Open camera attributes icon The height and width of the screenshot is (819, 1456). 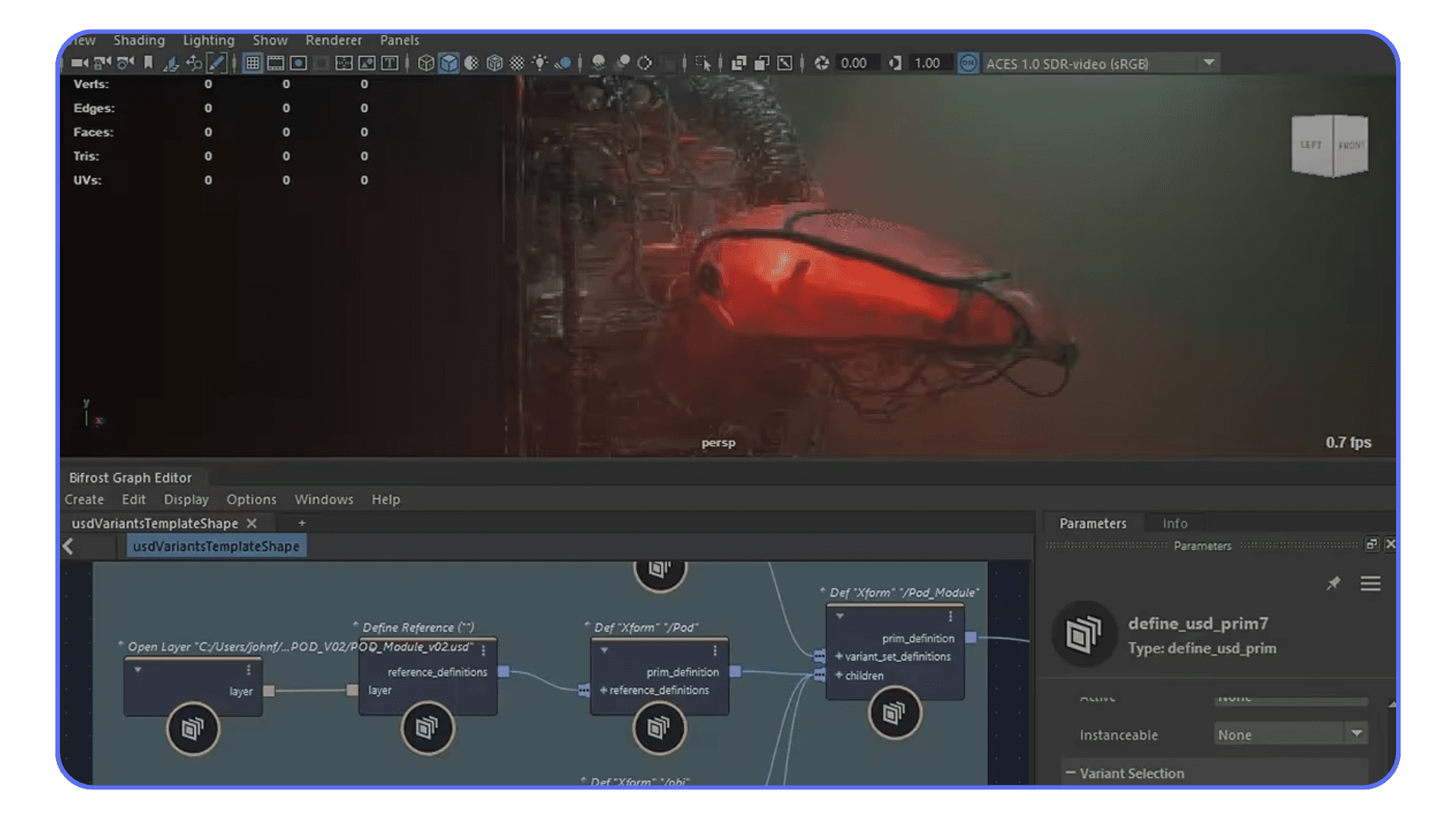[126, 63]
